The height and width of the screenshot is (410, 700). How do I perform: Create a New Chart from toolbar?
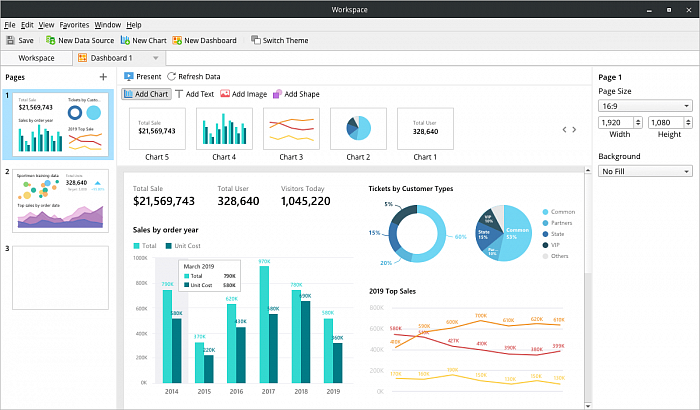click(x=125, y=41)
